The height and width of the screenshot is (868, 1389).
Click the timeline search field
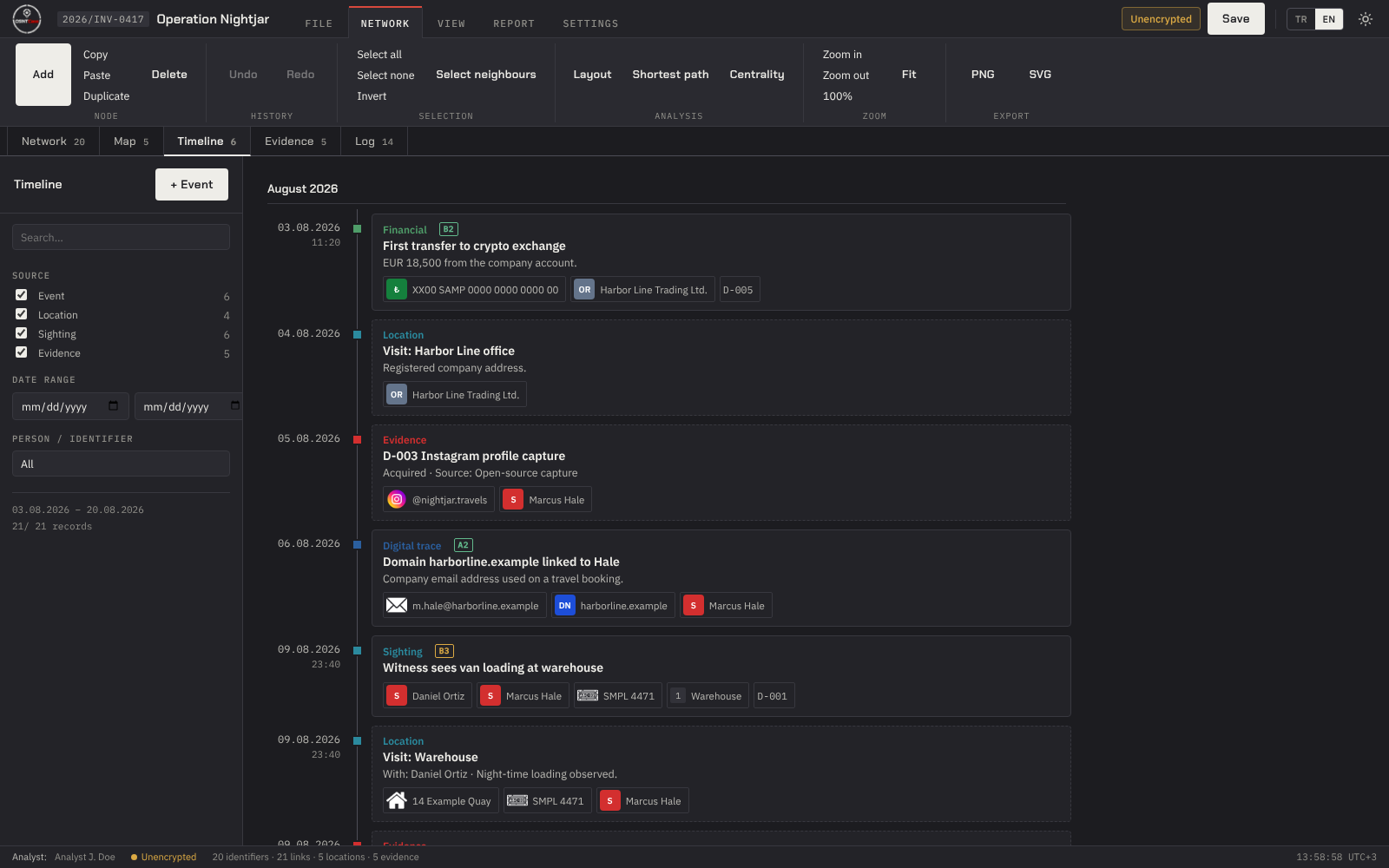tap(121, 237)
